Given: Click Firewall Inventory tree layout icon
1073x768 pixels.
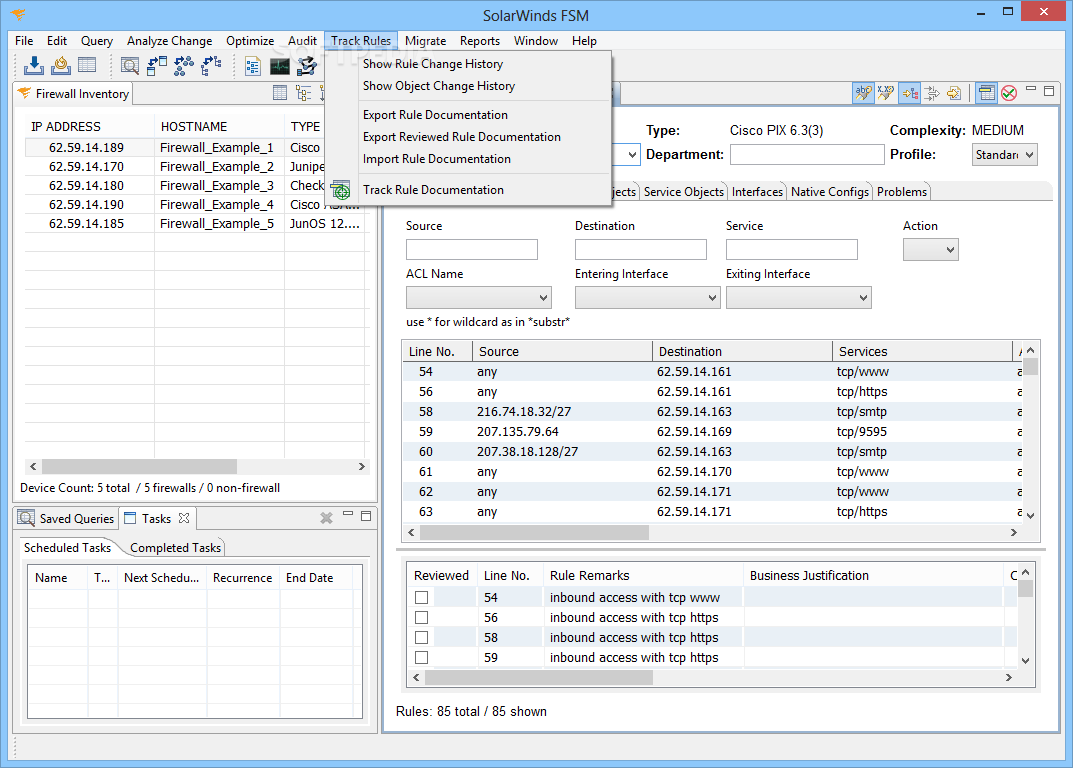Looking at the screenshot, I should (x=303, y=93).
